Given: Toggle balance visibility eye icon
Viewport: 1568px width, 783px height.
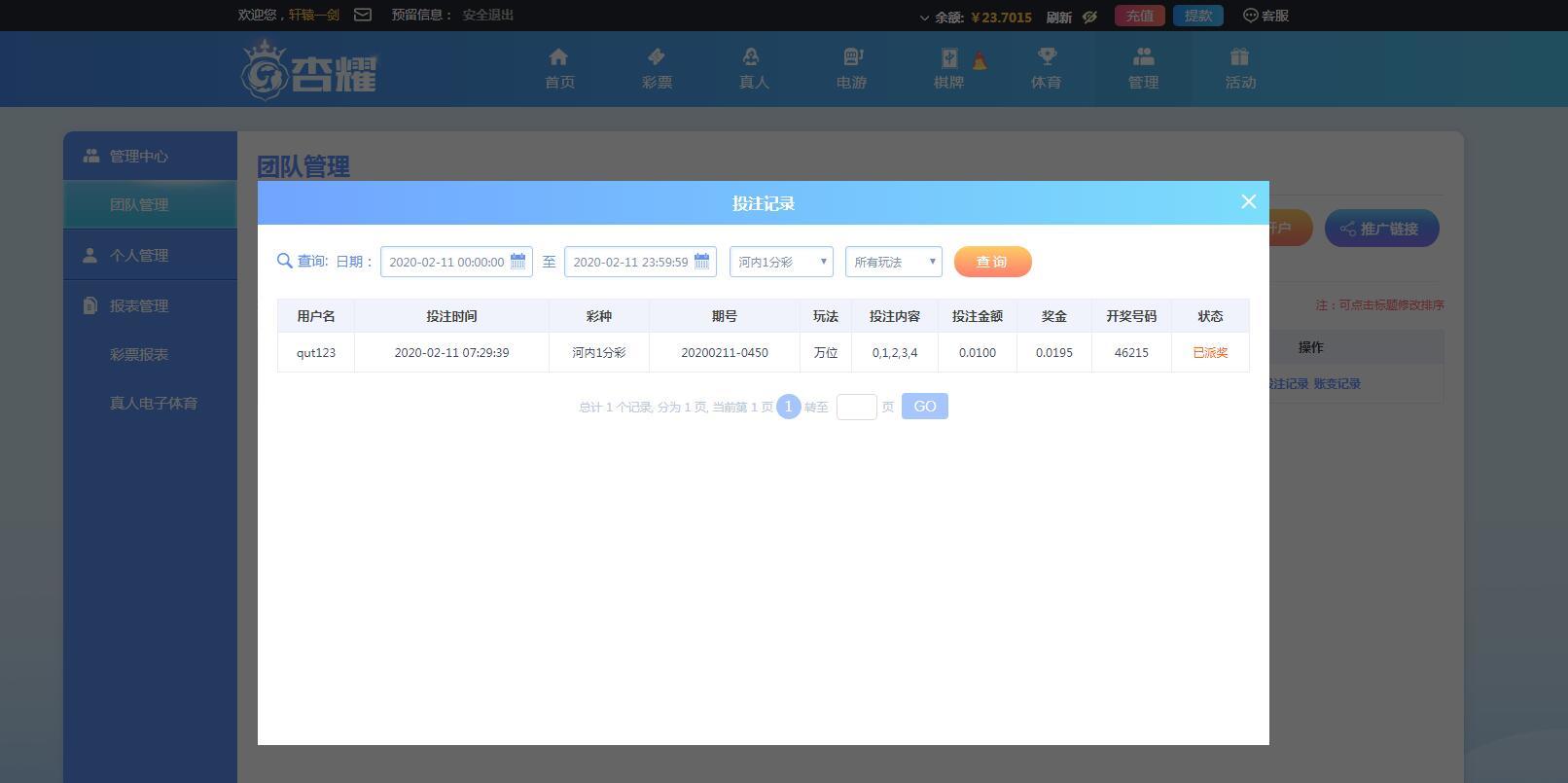Looking at the screenshot, I should click(1089, 17).
